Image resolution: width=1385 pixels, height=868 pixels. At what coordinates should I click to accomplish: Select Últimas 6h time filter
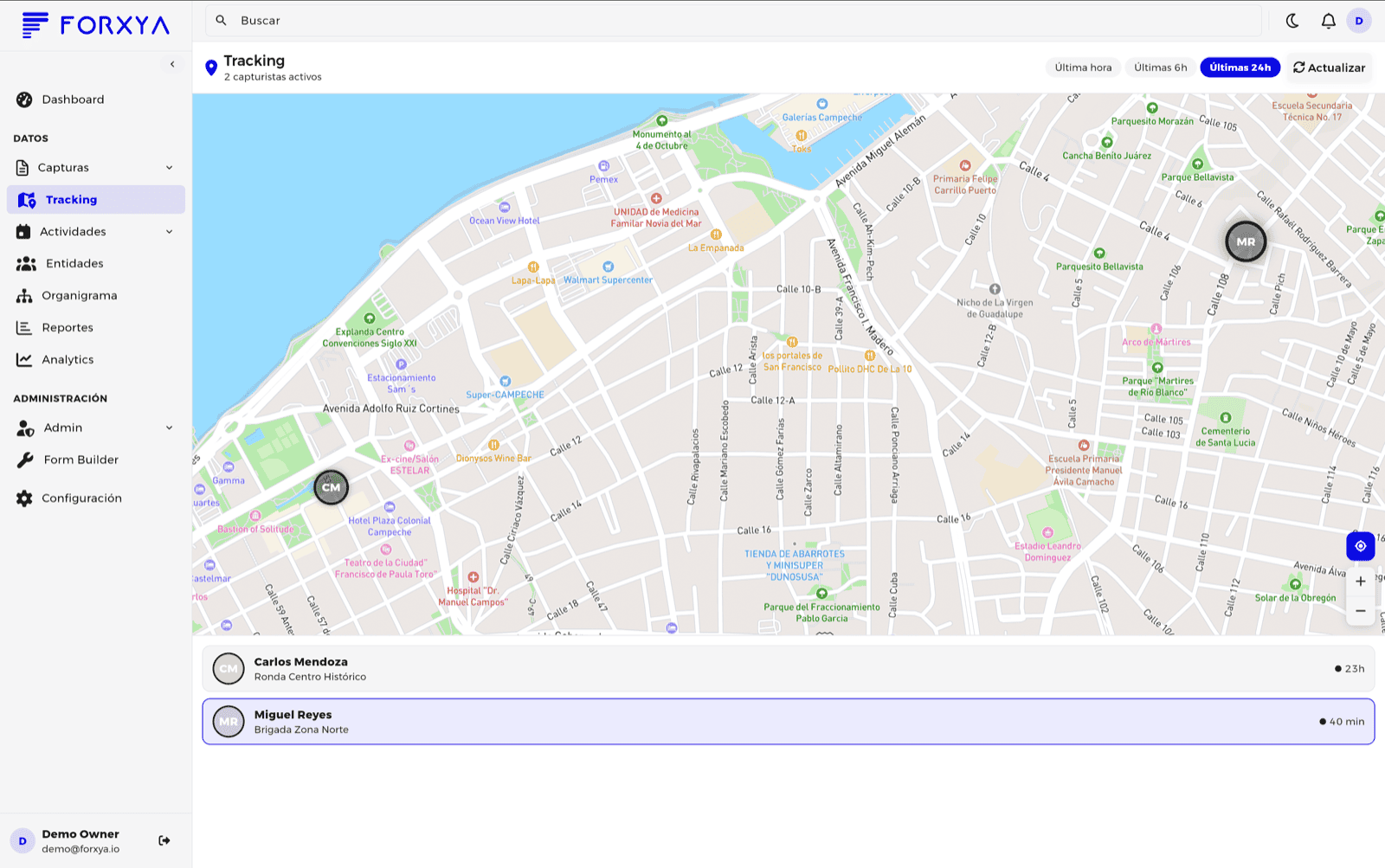[x=1160, y=68]
